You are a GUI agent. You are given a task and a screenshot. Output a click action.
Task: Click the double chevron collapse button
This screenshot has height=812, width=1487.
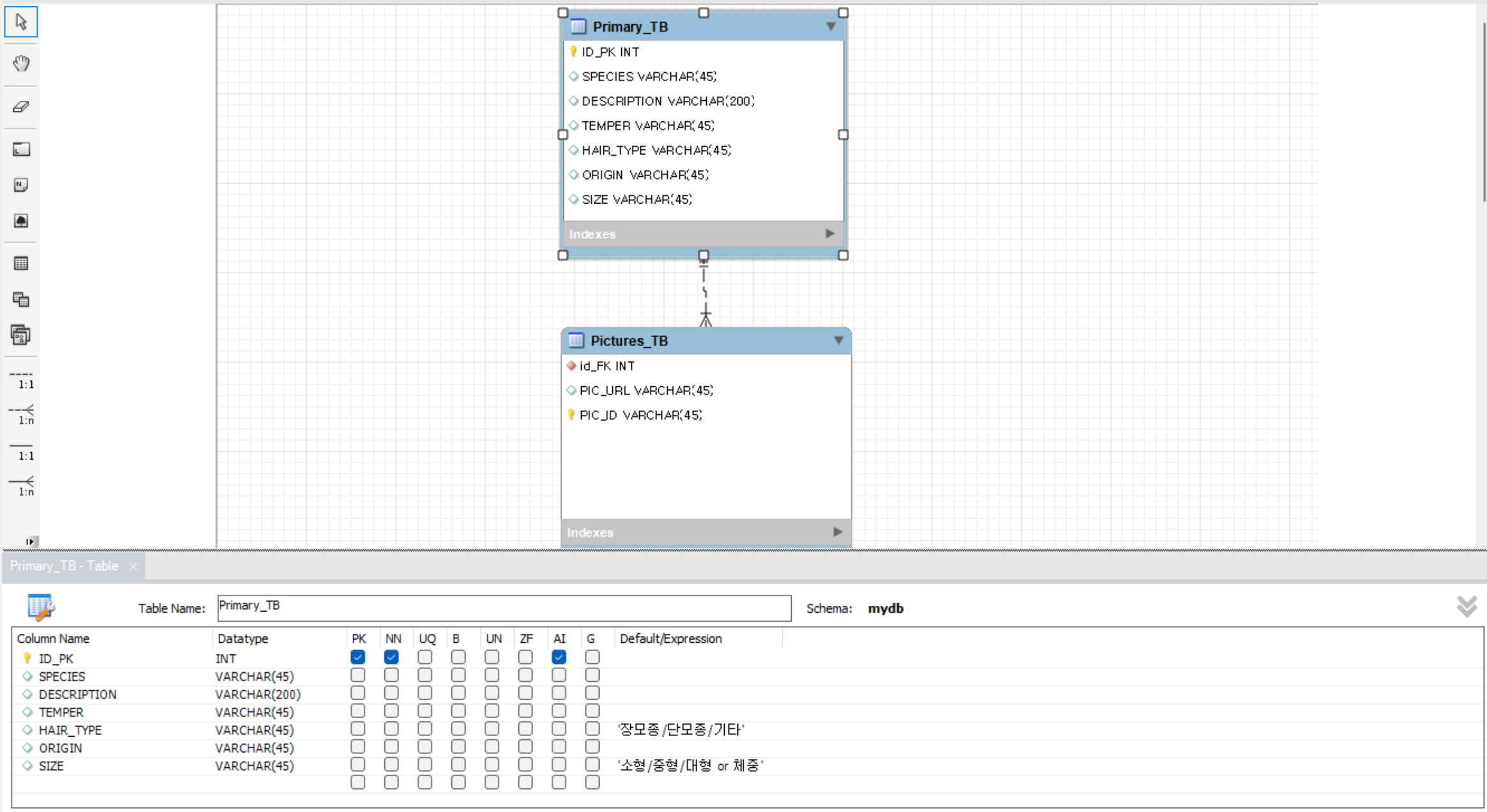(1467, 606)
